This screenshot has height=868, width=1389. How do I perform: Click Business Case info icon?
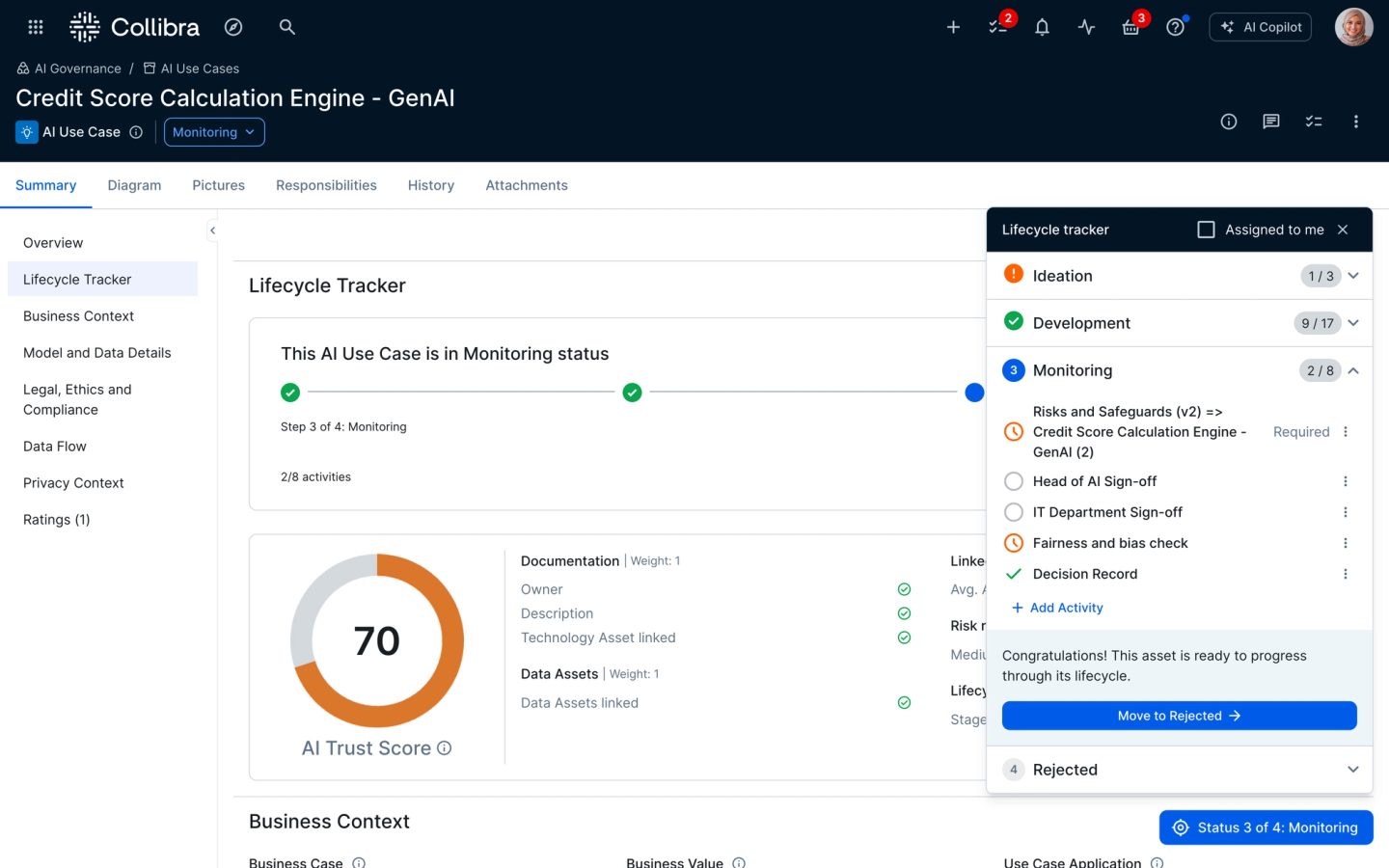point(359,863)
